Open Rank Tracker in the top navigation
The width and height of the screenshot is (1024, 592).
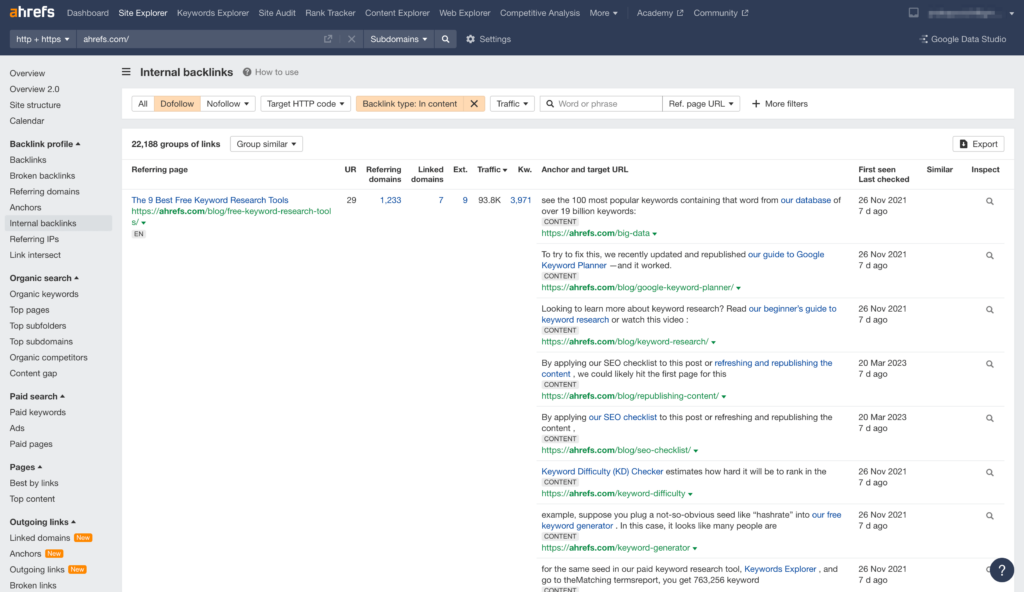pyautogui.click(x=330, y=13)
